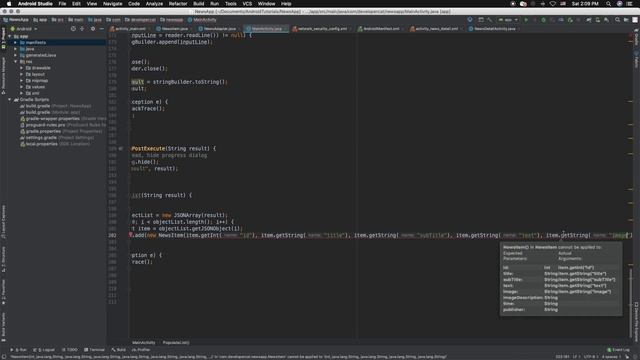
Task: Open the Layout Captures side tab
Action: 3,222
